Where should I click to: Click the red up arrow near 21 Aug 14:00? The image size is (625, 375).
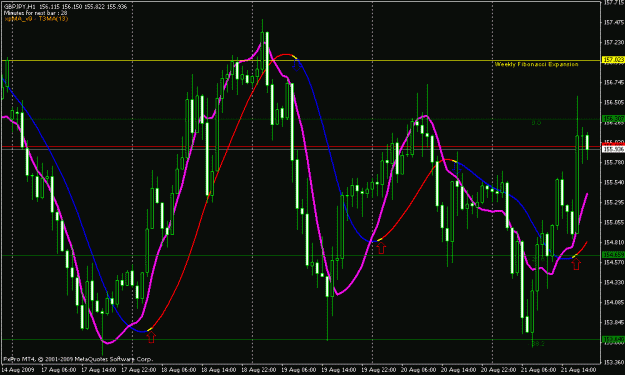point(576,264)
